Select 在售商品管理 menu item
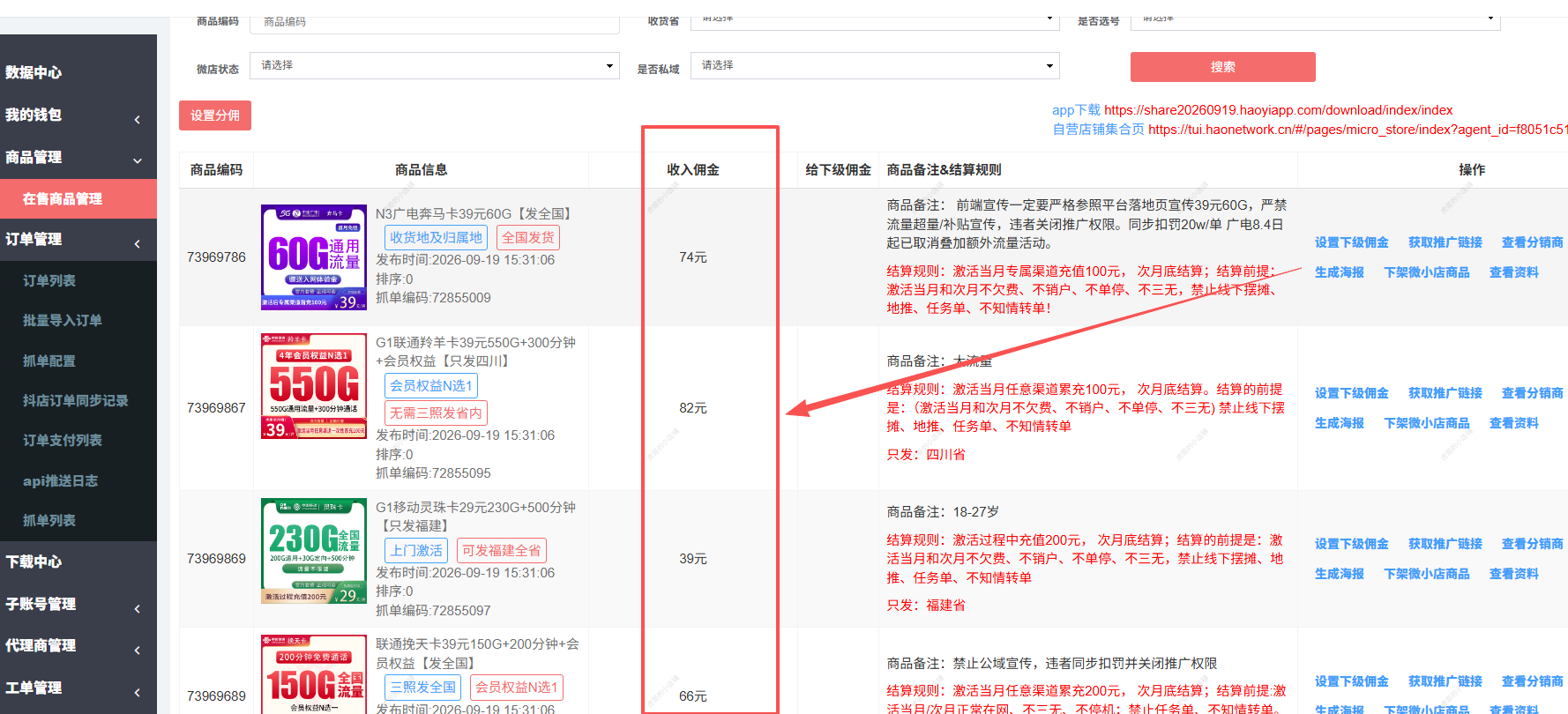The width and height of the screenshot is (1568, 714). [78, 199]
